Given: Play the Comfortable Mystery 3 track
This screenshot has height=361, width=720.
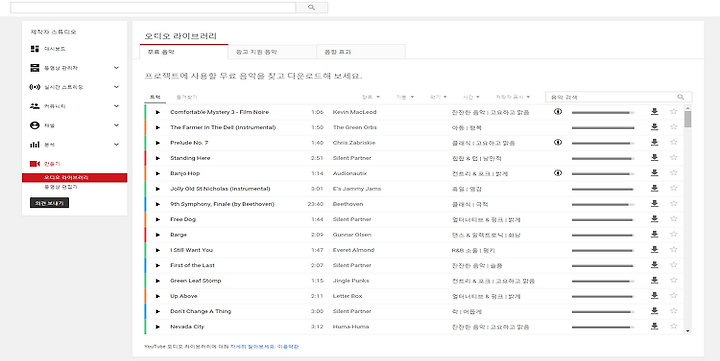Looking at the screenshot, I should tap(158, 112).
